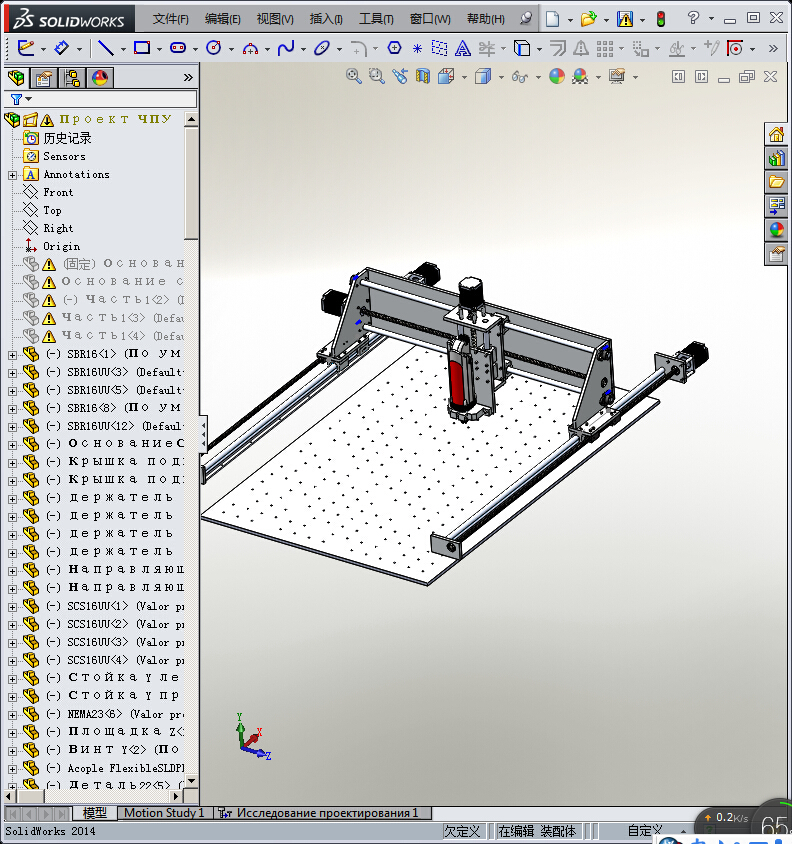Select the Centerpoint Arc tool
Viewport: 792px width, 844px height.
tap(250, 49)
